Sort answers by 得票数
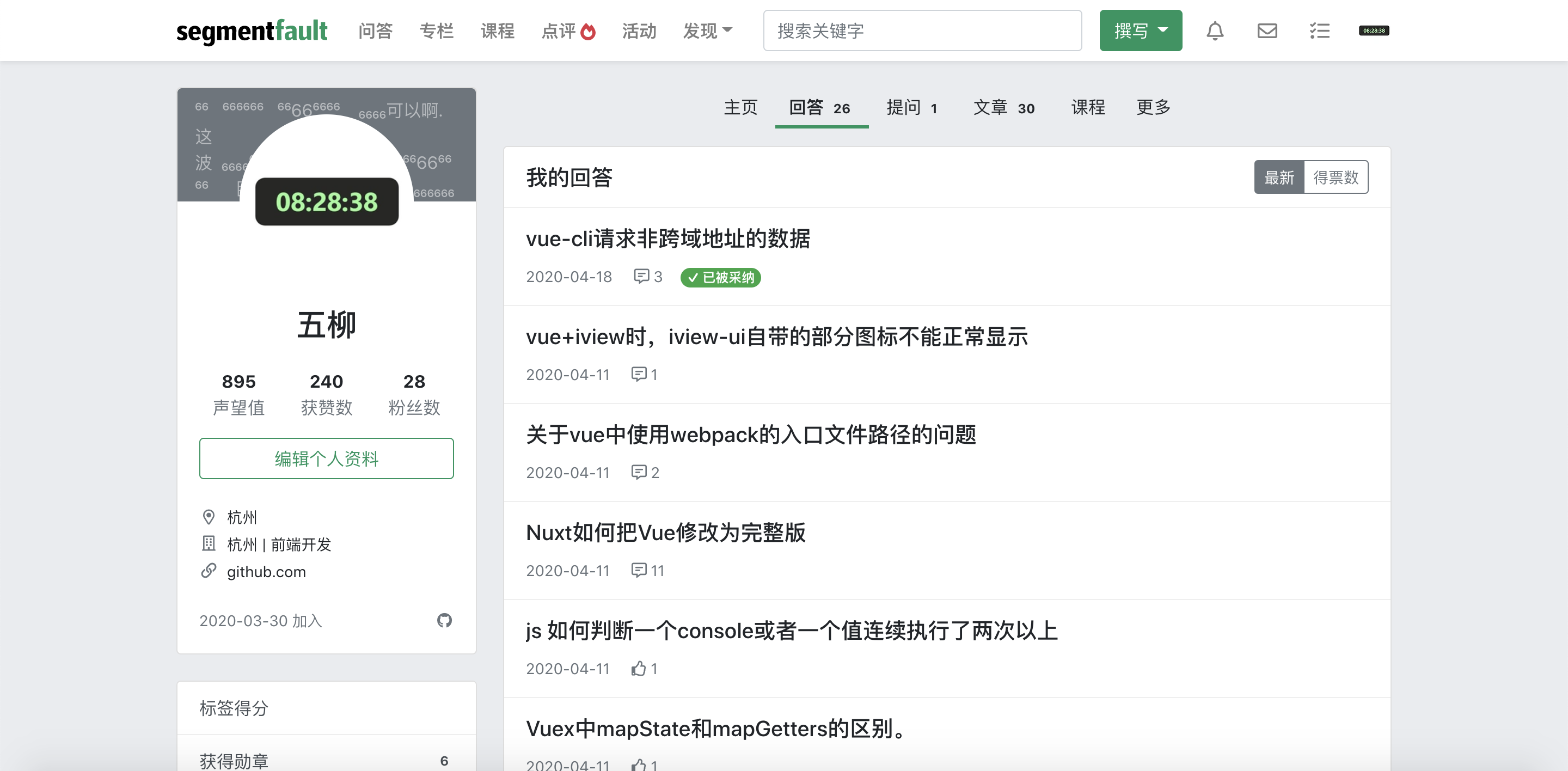Viewport: 1568px width, 771px height. tap(1336, 177)
